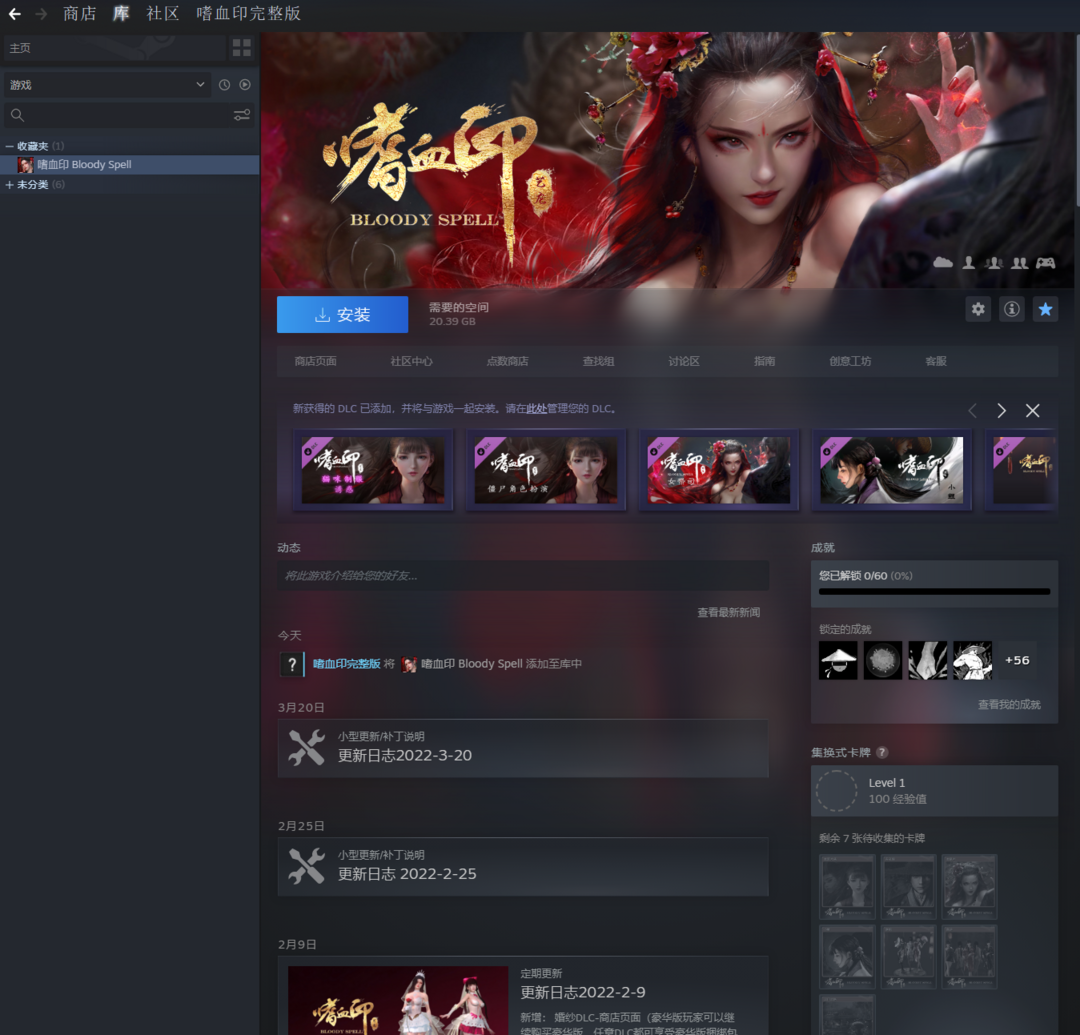Viewport: 1080px width, 1035px height.
Task: Open the 社区 menu
Action: [x=163, y=14]
